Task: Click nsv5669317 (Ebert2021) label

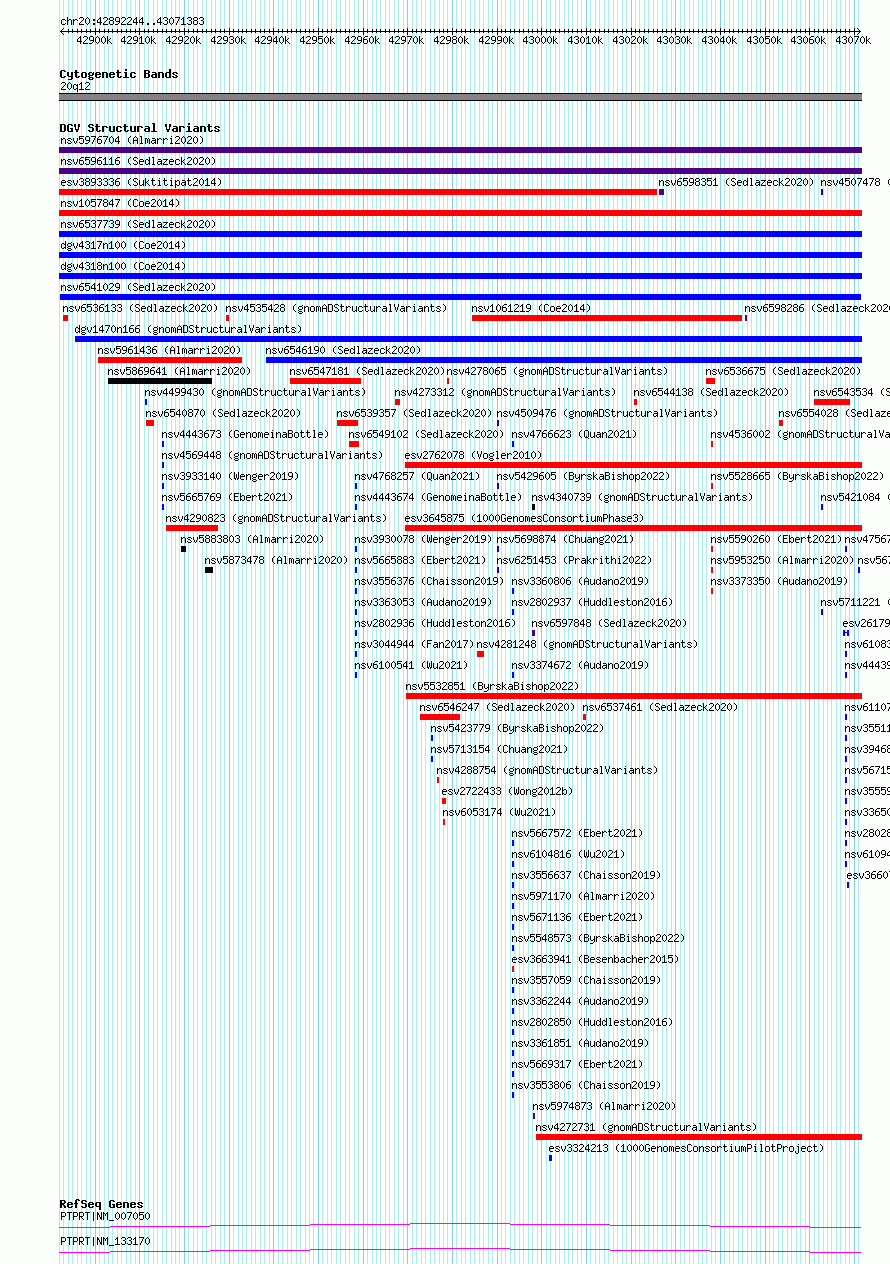Action: 577,1064
